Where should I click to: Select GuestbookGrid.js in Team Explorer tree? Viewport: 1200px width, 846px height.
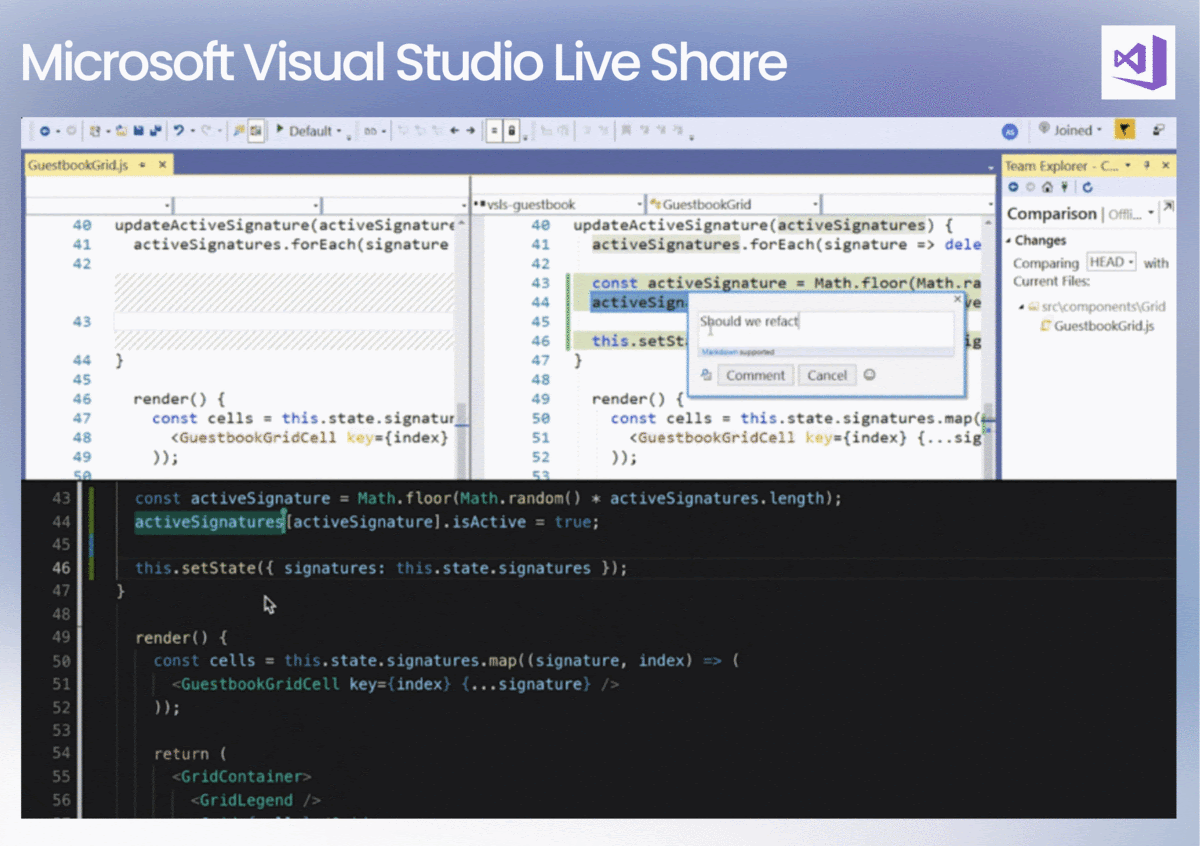pyautogui.click(x=1098, y=326)
